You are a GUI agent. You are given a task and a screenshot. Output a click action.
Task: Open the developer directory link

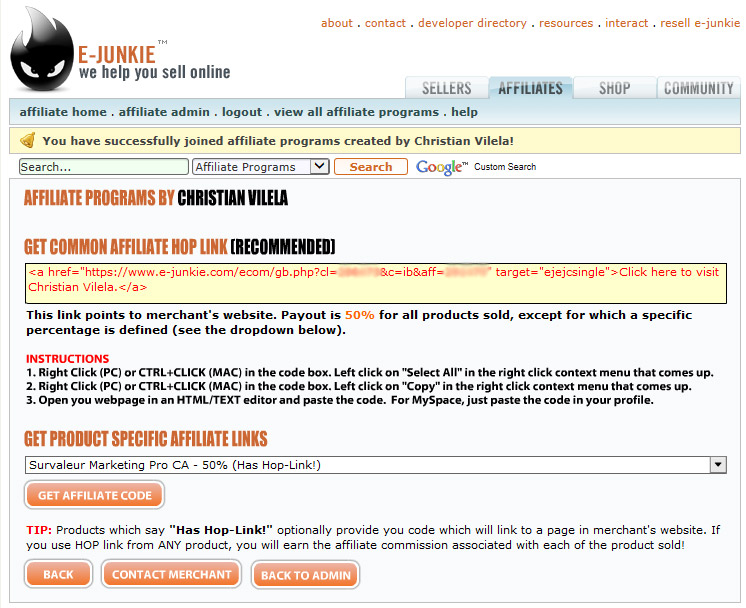coord(472,23)
